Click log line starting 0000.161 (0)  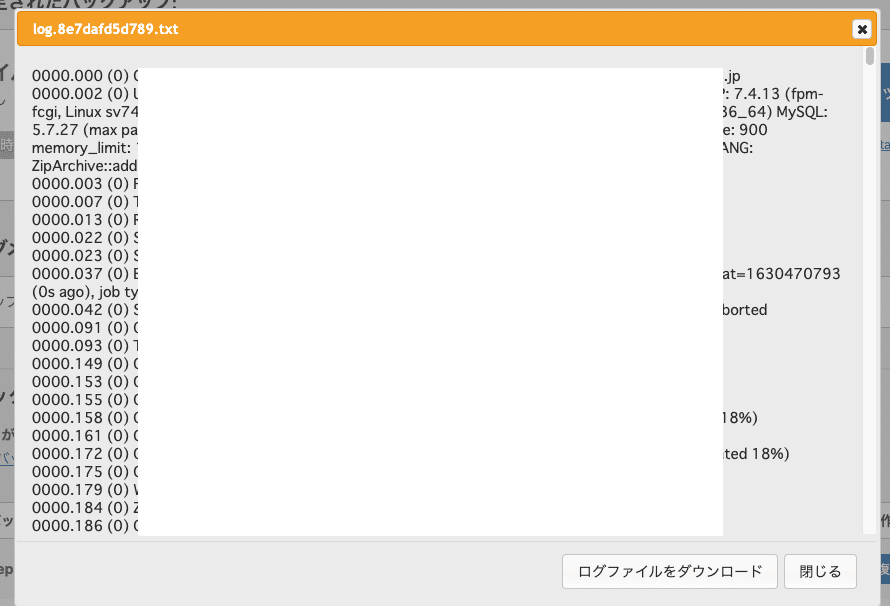click(x=85, y=436)
